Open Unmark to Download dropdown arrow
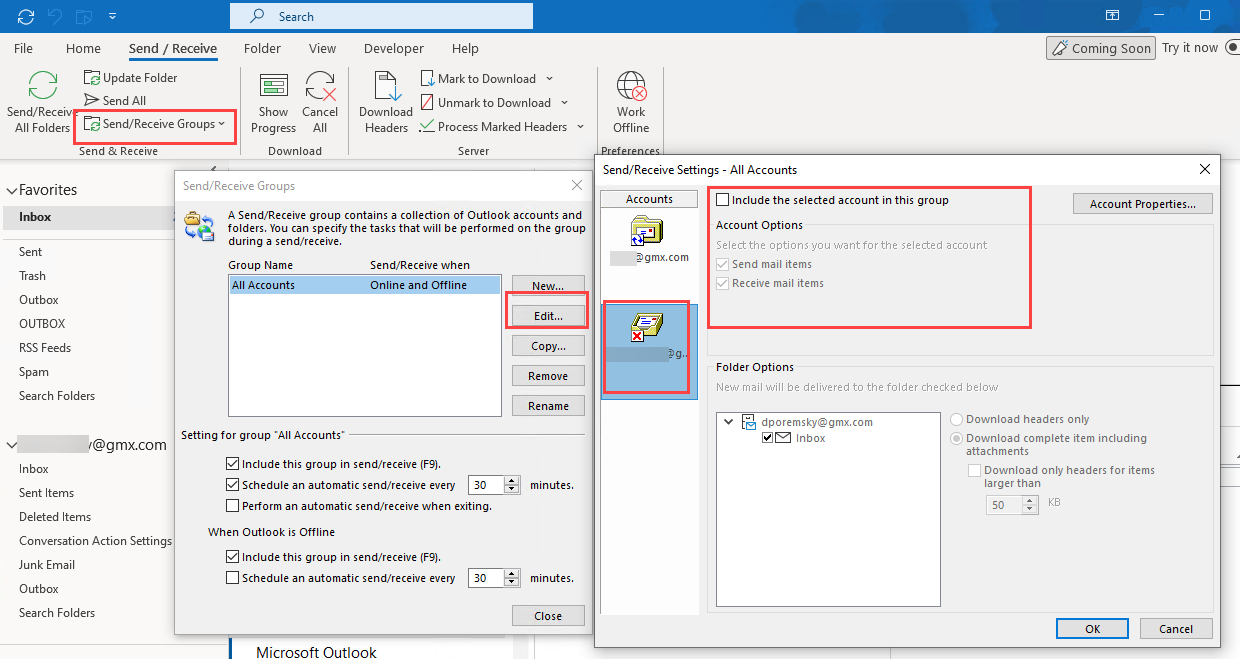Image resolution: width=1240 pixels, height=659 pixels. [565, 103]
